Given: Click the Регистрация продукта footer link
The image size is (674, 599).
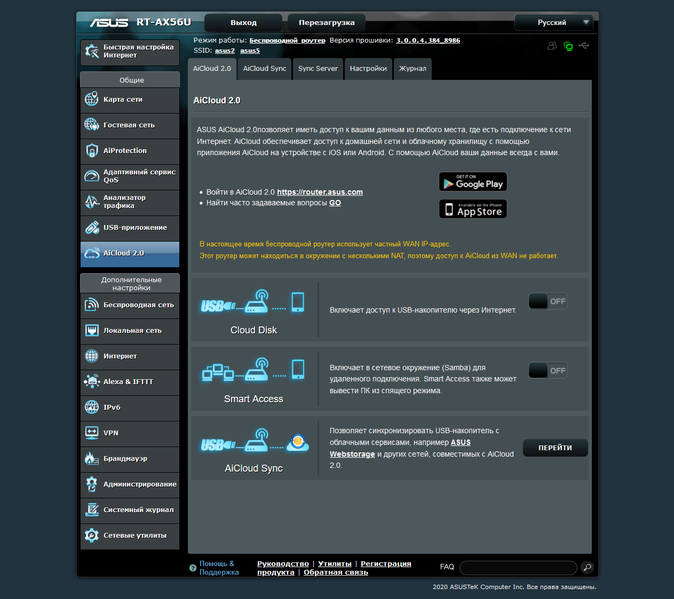Looking at the screenshot, I should pyautogui.click(x=386, y=564).
